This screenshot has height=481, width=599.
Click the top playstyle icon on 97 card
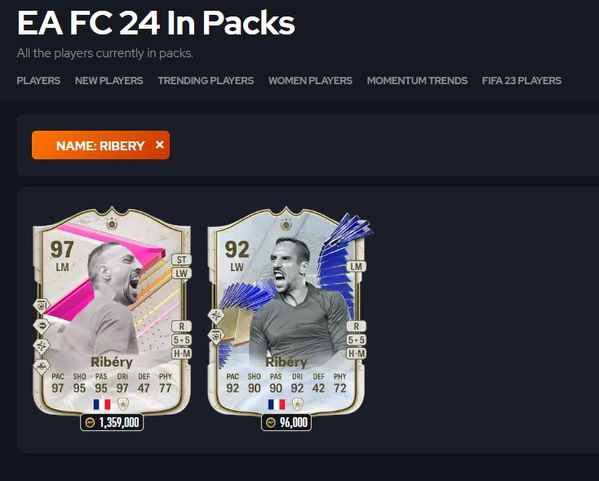tap(42, 306)
